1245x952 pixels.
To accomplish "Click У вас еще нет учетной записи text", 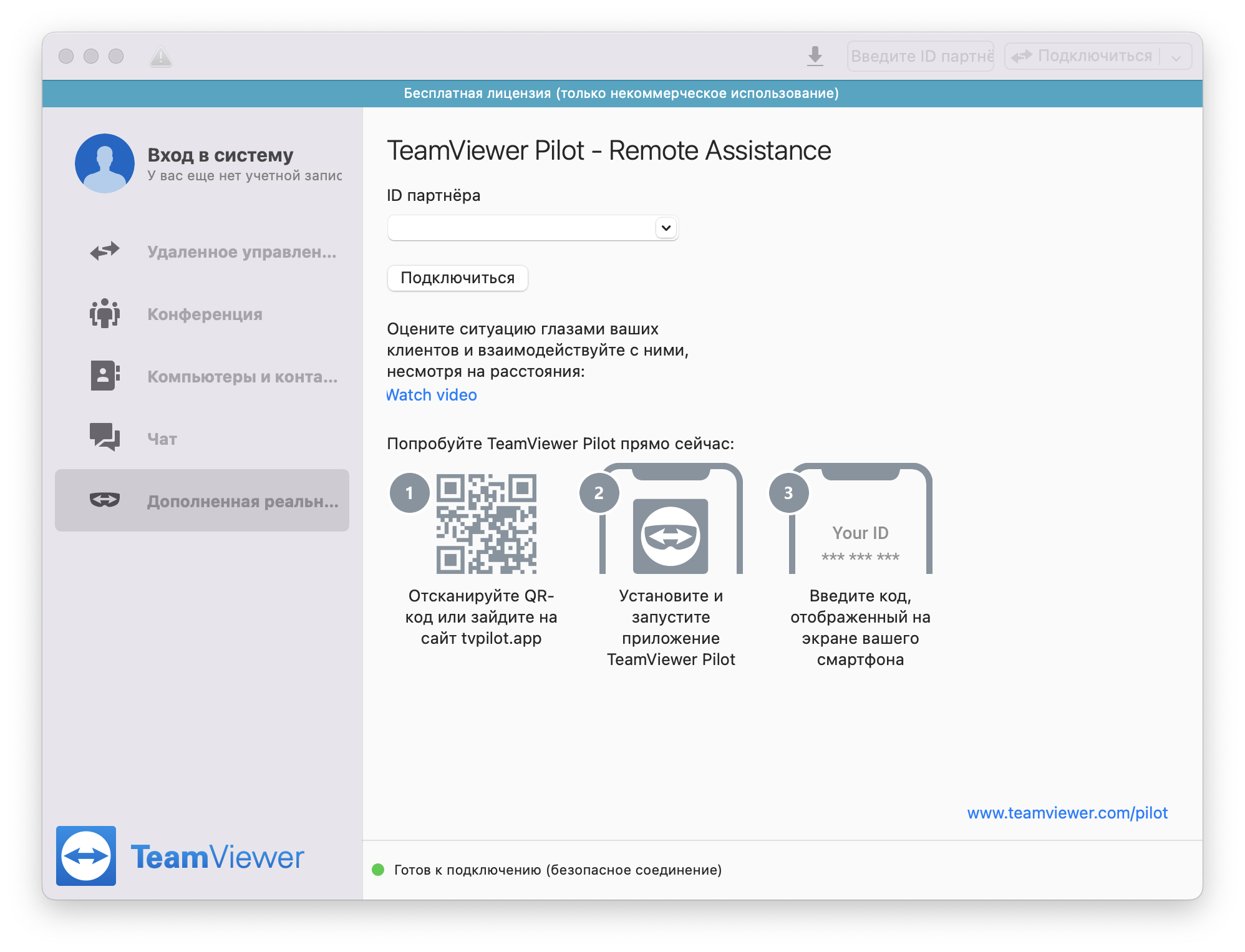I will (245, 176).
